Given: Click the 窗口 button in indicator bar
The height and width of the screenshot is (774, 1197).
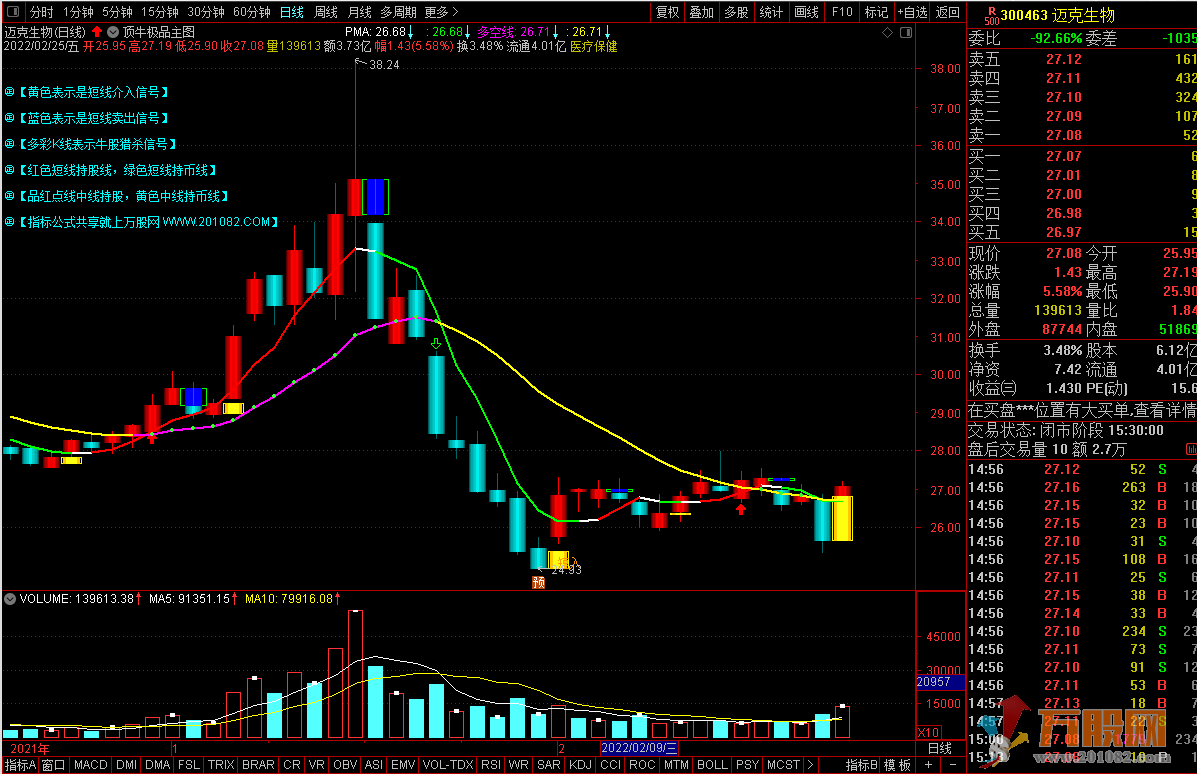Looking at the screenshot, I should click(x=53, y=765).
